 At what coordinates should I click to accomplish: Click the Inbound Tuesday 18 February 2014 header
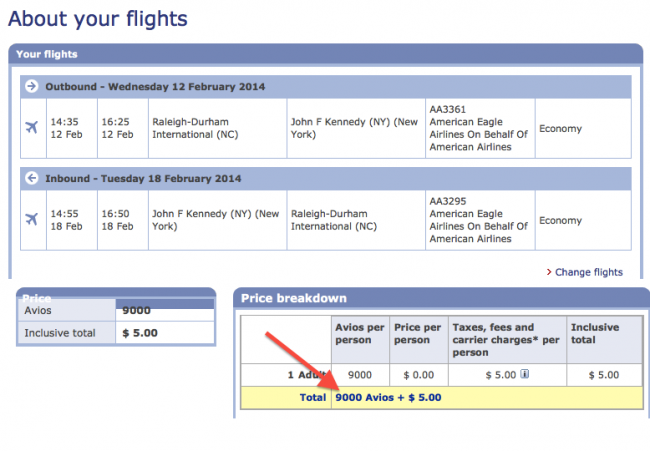143,179
